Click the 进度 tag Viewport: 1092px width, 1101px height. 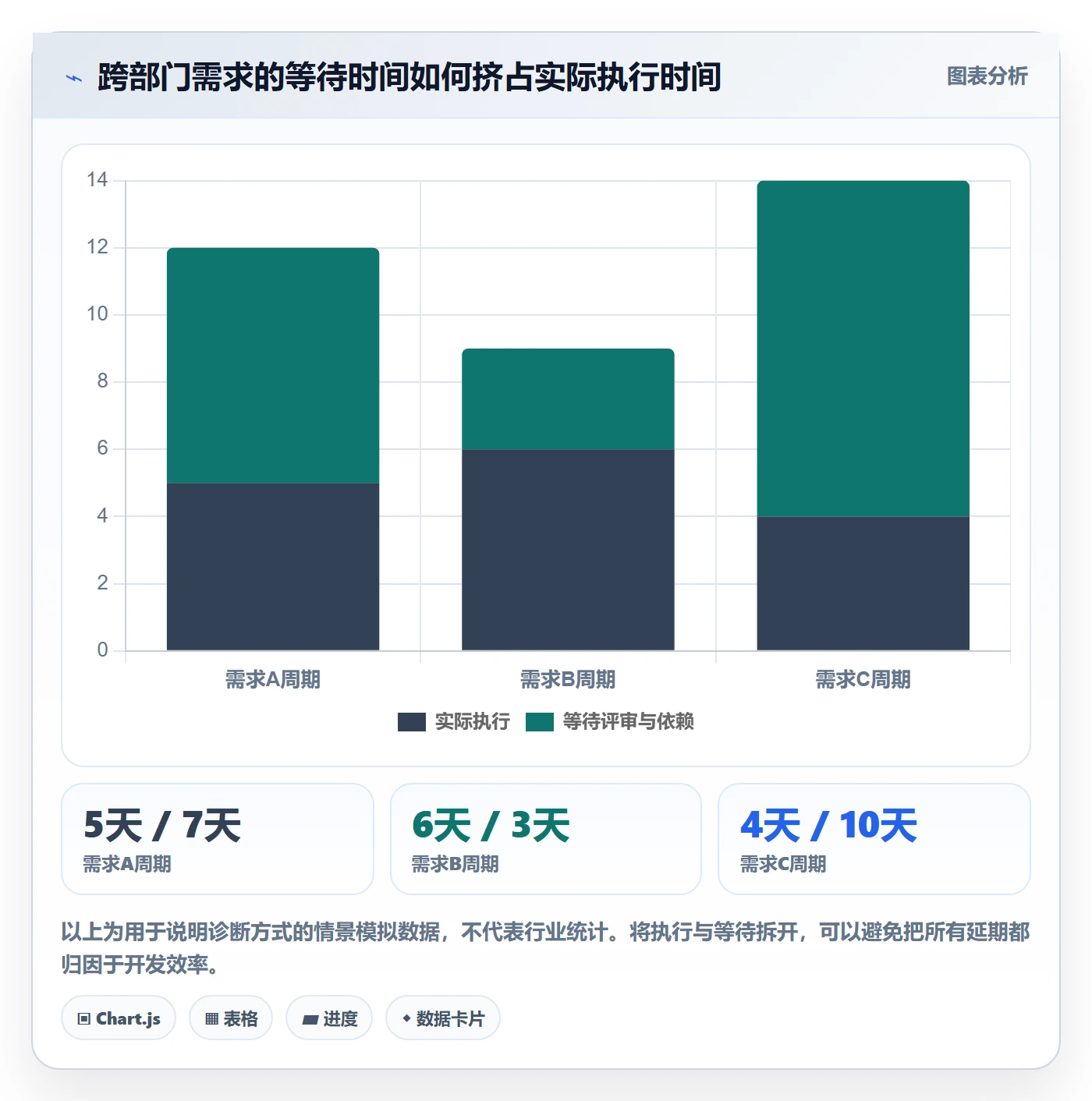pos(329,1018)
